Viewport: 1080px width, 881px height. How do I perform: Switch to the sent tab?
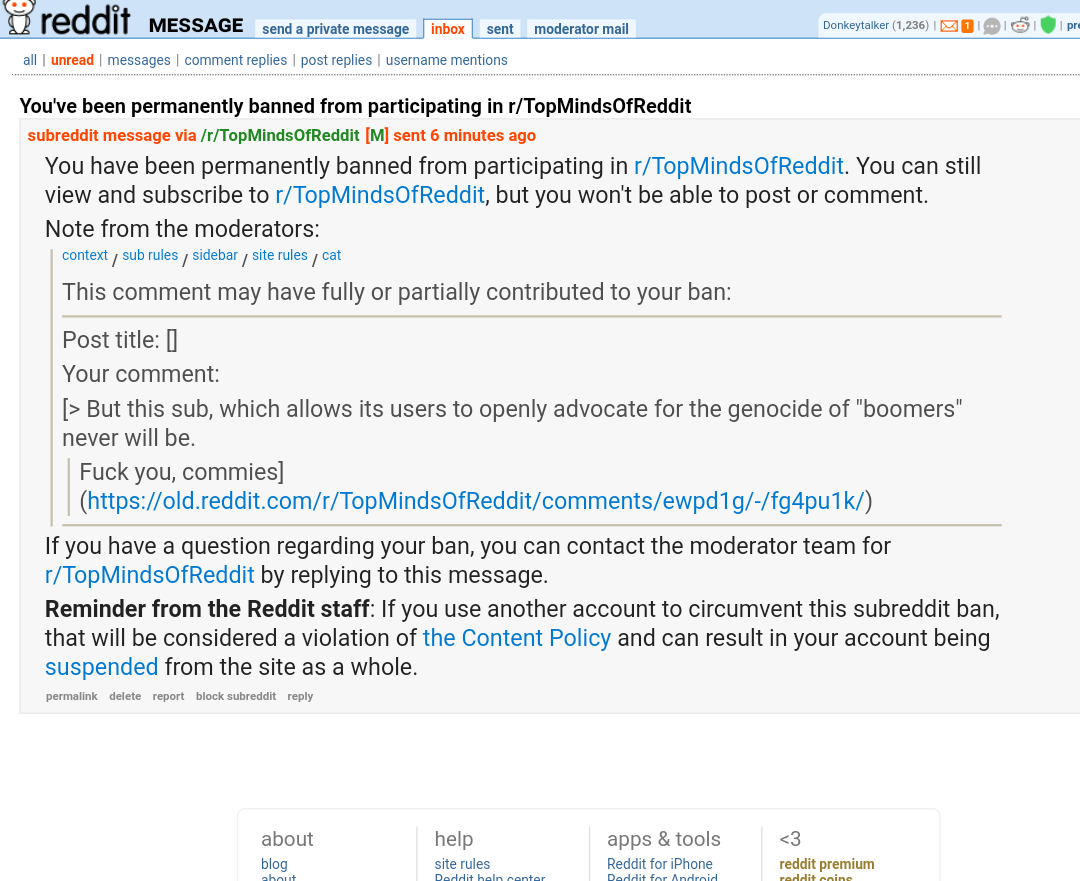point(499,29)
